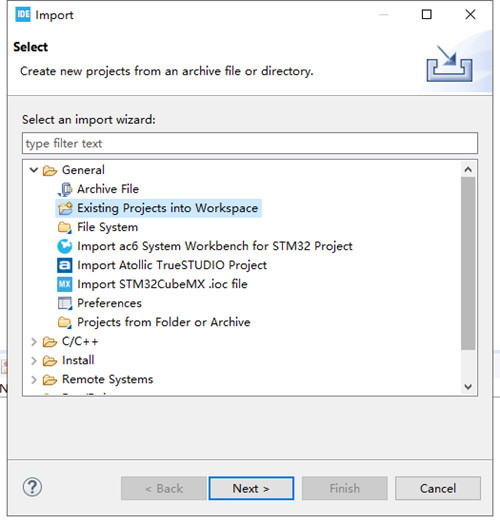Click the Atollic TrueSTUDIO project icon
The width and height of the screenshot is (500, 523).
[64, 266]
